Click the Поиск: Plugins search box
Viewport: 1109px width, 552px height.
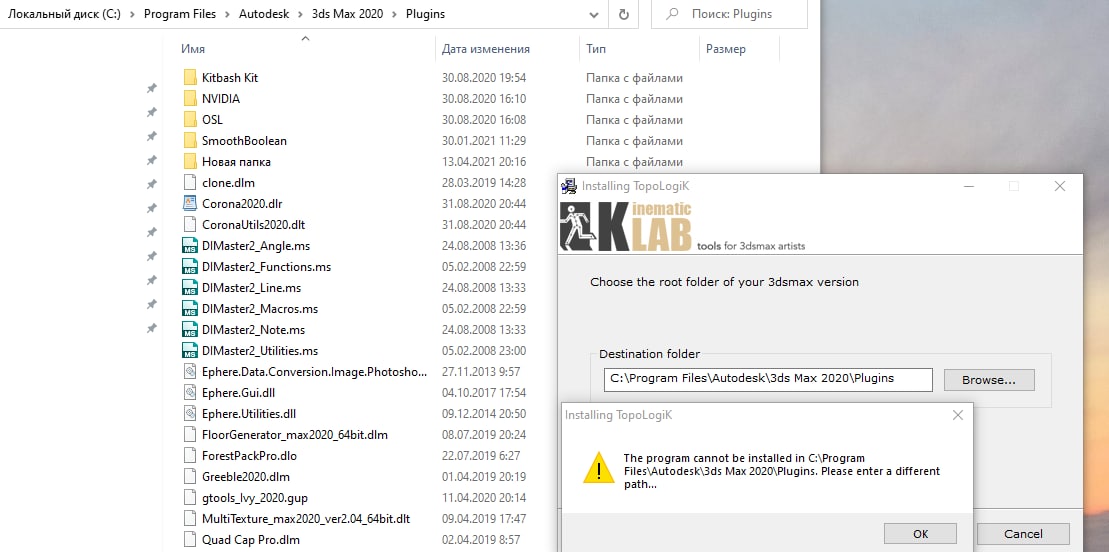(x=729, y=14)
